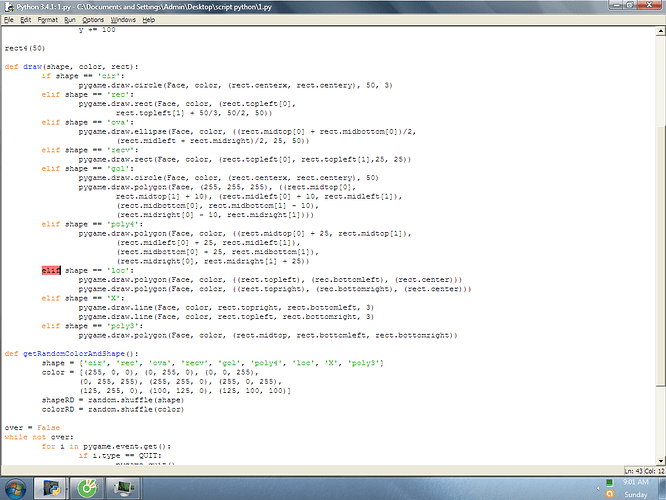
Task: Click the monitor icon in the taskbar
Action: click(x=124, y=487)
